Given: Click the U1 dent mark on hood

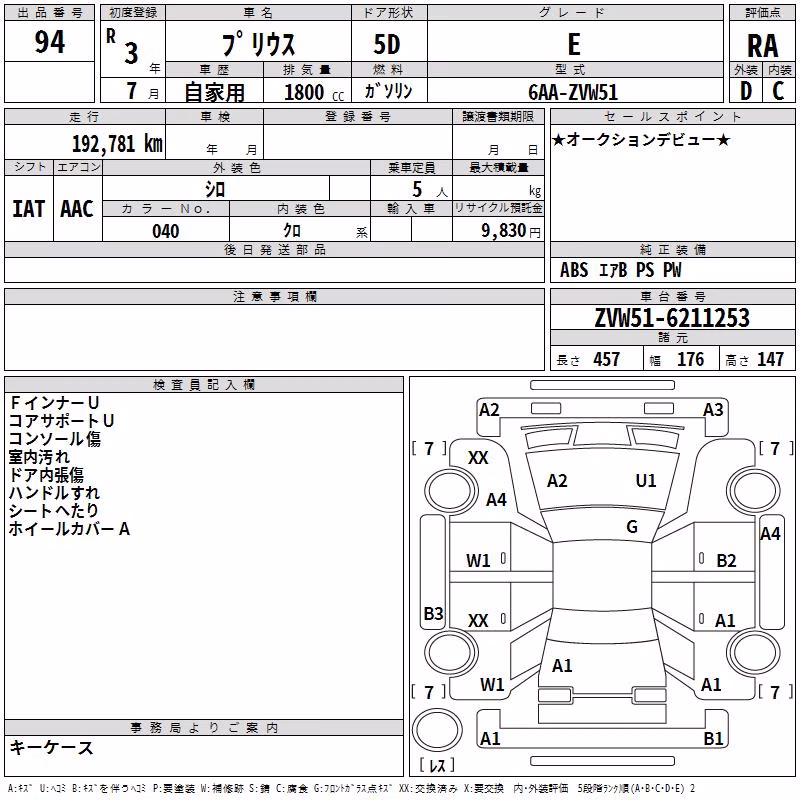Looking at the screenshot, I should coord(645,481).
